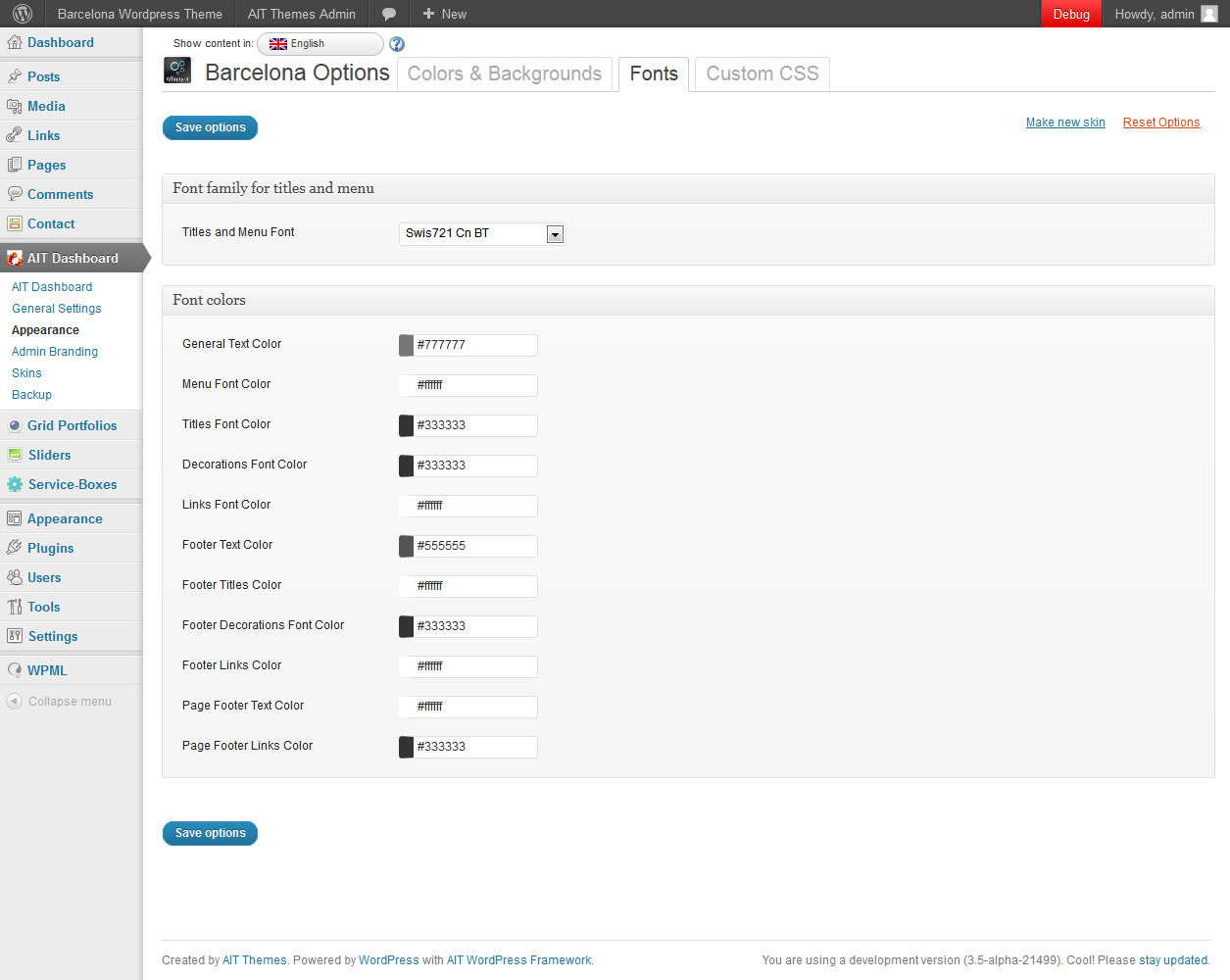Click the top Save options button
Screen dimensions: 1230x980
pos(210,127)
